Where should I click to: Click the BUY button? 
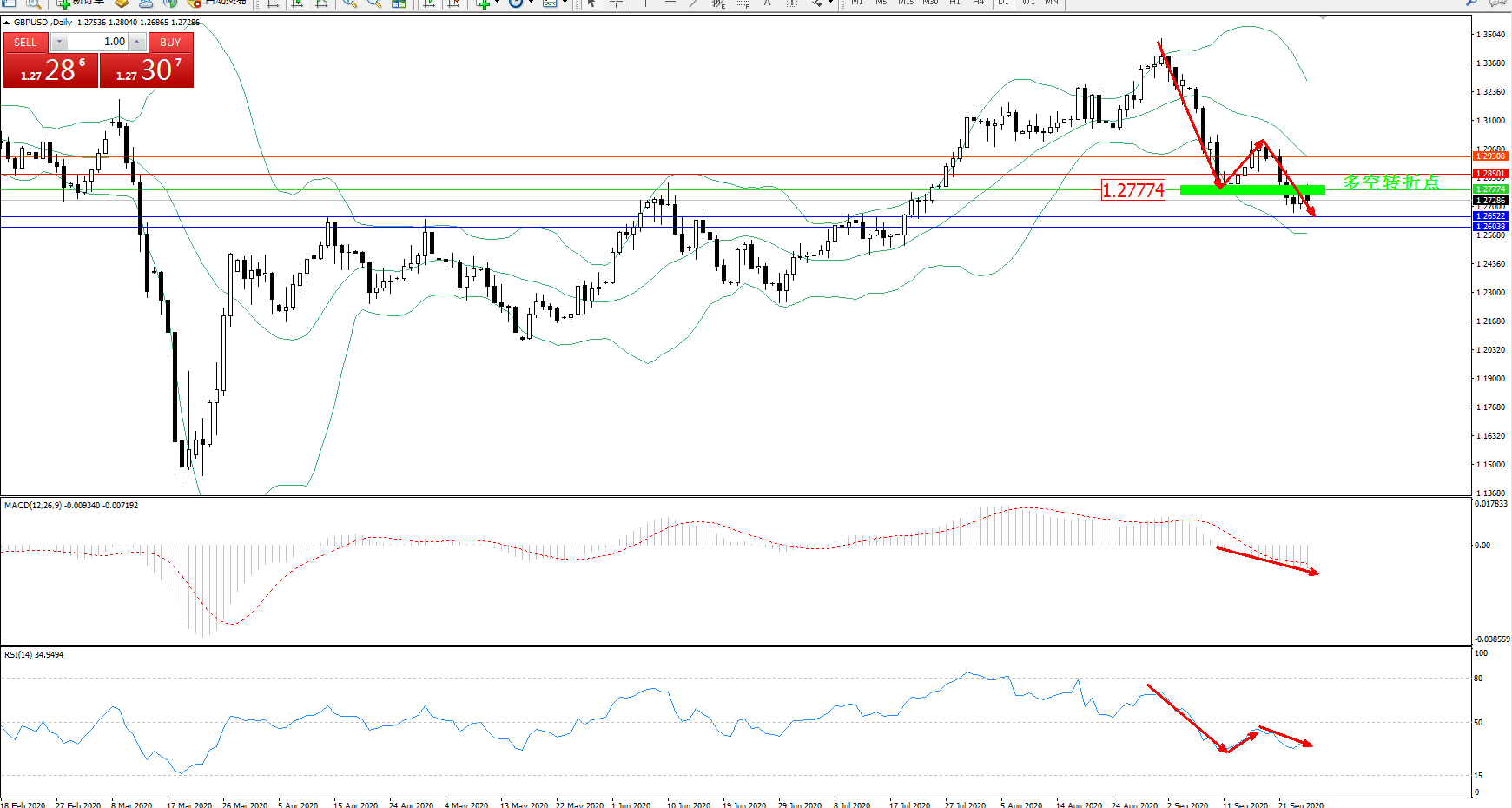pos(170,42)
